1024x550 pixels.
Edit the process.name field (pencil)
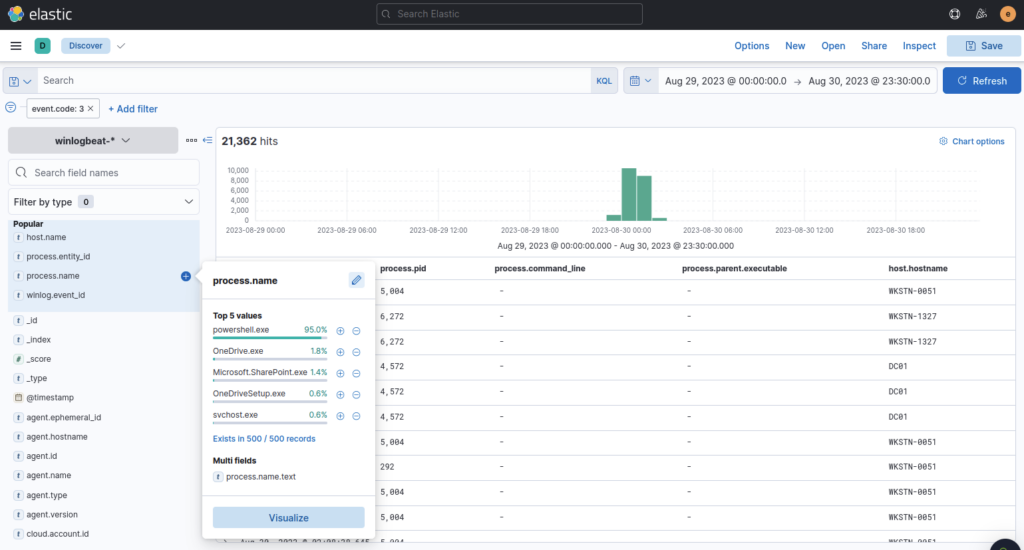(x=357, y=280)
